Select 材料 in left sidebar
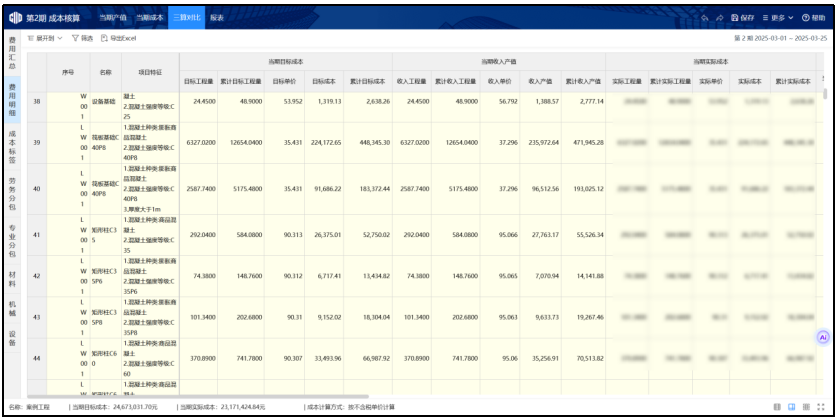 pyautogui.click(x=12, y=278)
